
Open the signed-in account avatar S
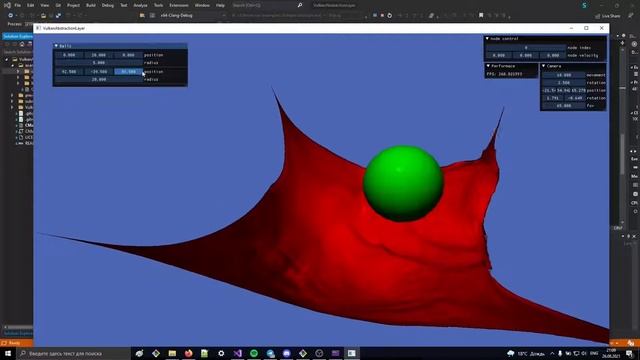[x=584, y=5]
